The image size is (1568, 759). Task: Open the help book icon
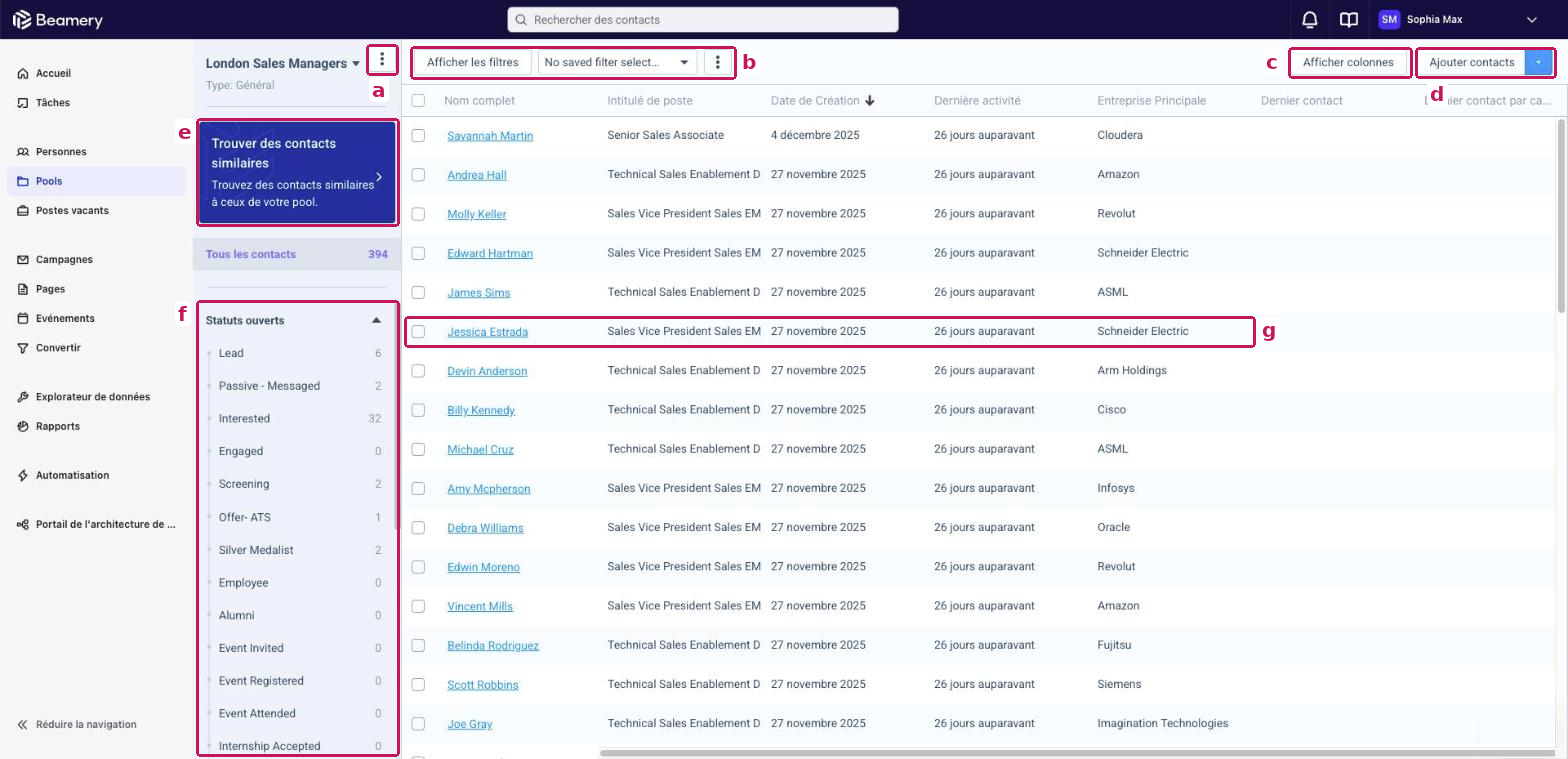click(x=1349, y=19)
